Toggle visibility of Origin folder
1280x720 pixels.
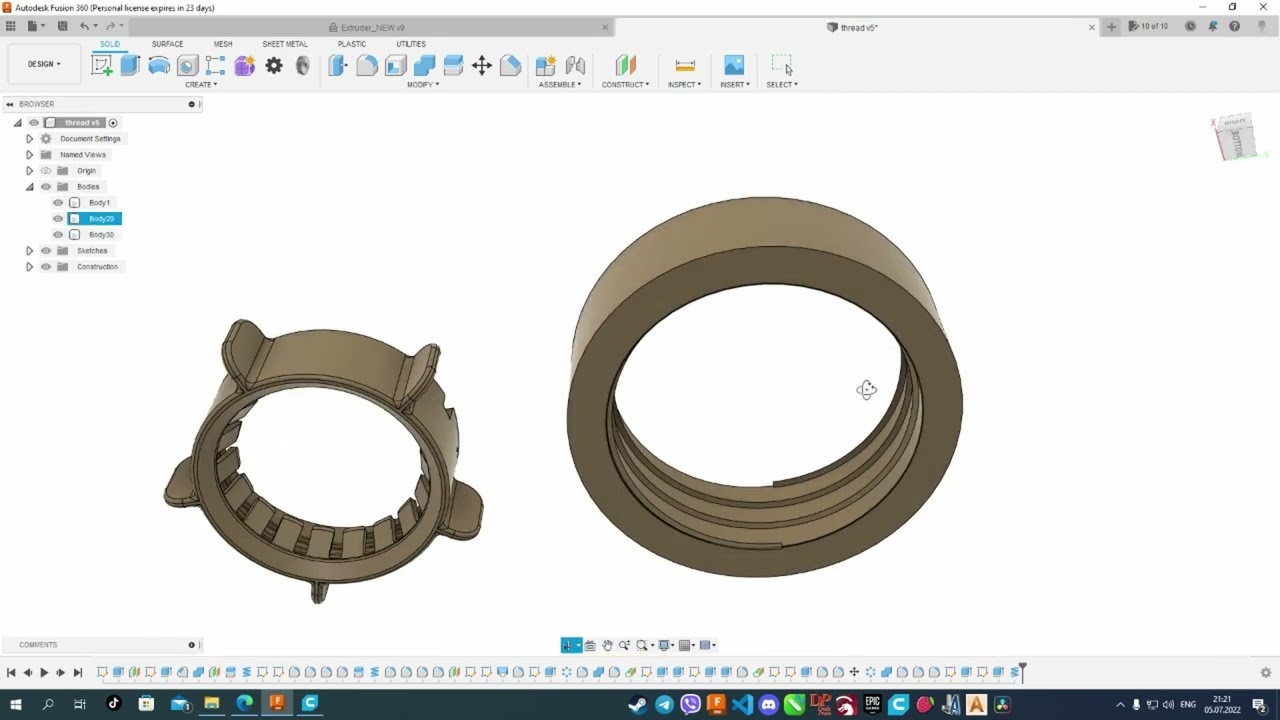[46, 171]
